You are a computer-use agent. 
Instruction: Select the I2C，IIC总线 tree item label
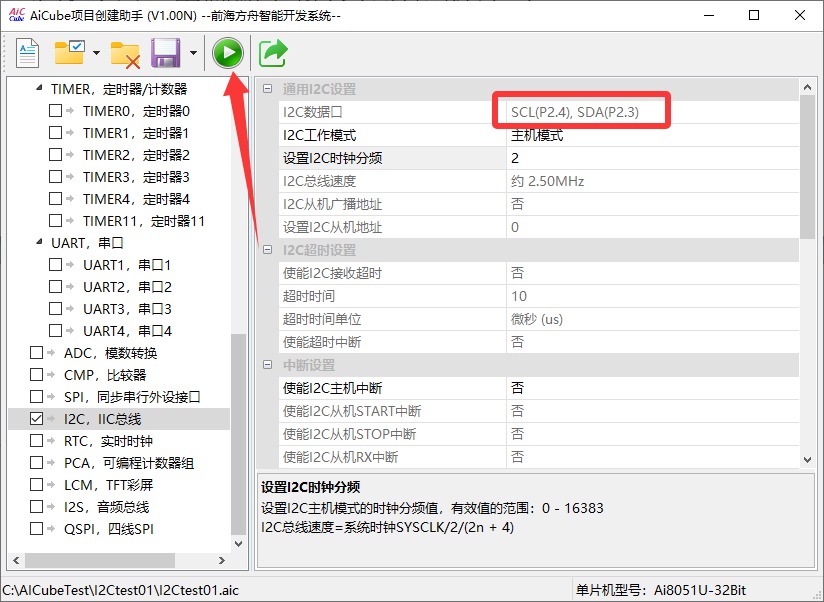102,419
